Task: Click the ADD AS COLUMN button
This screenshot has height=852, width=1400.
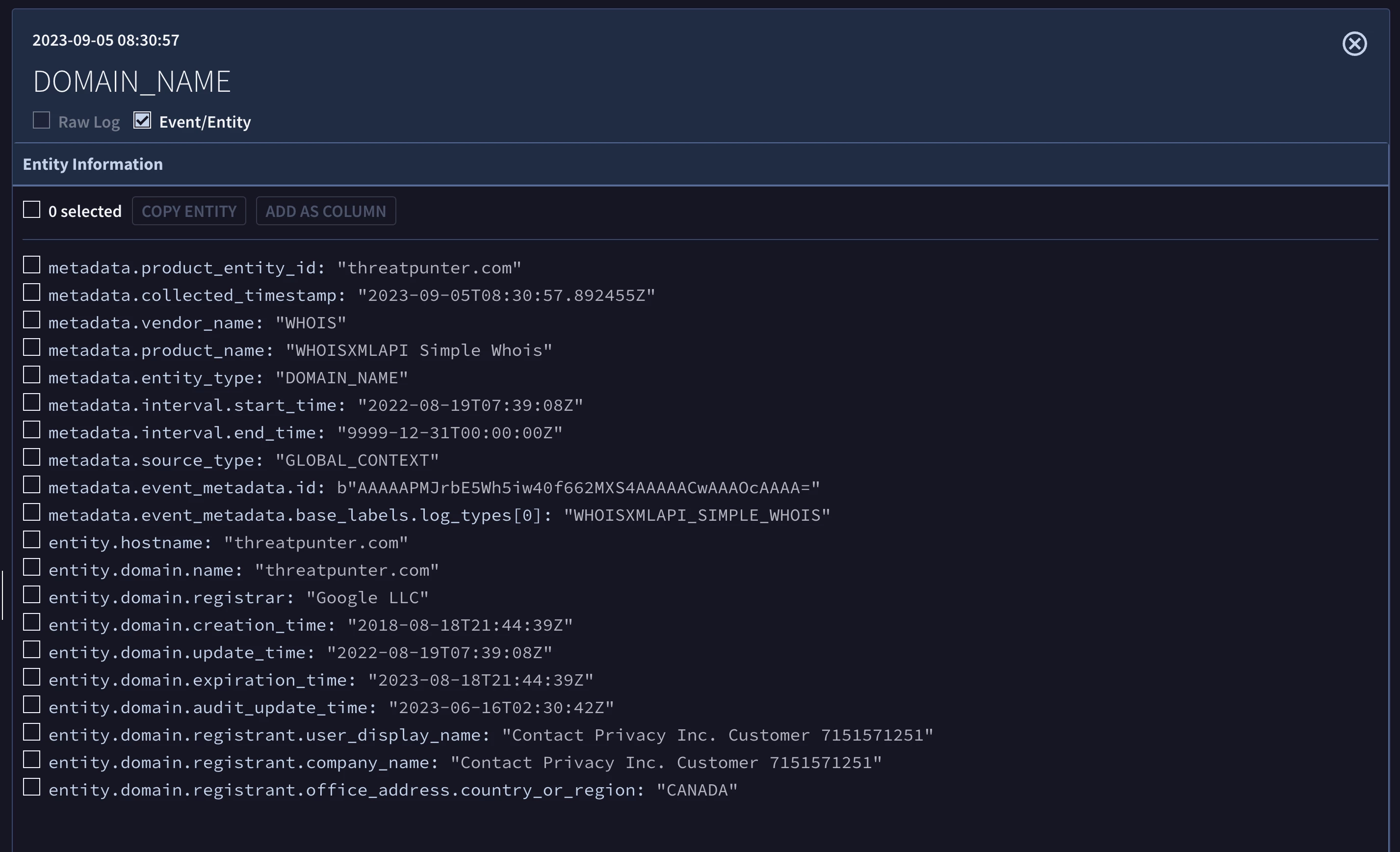Action: click(x=326, y=211)
